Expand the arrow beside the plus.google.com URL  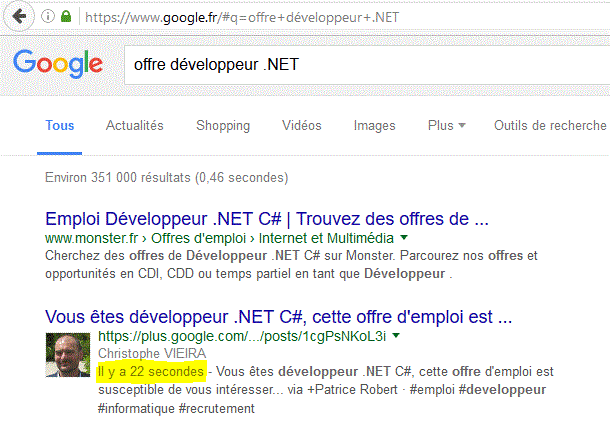(396, 335)
